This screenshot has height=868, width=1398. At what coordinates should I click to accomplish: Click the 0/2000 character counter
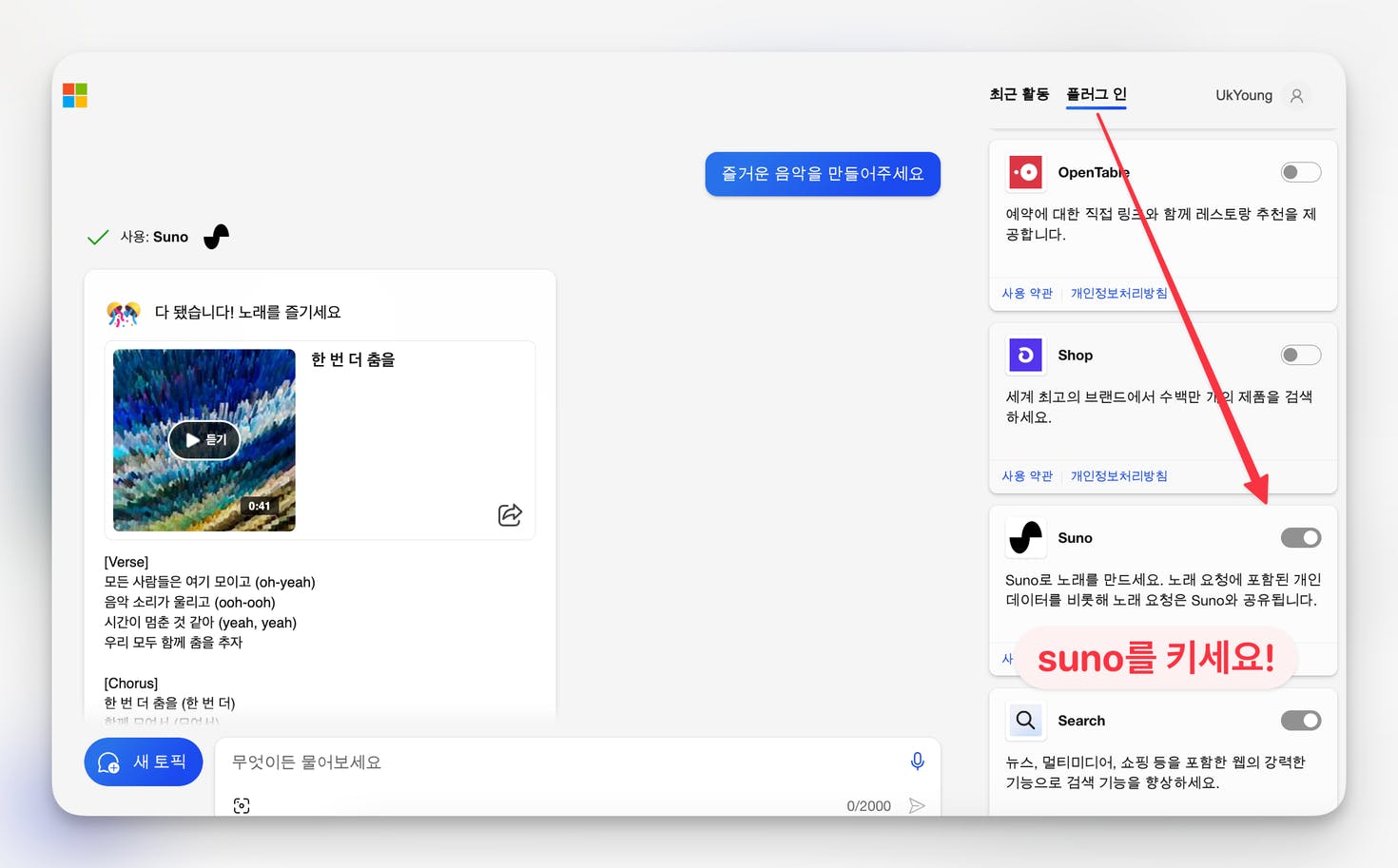869,806
